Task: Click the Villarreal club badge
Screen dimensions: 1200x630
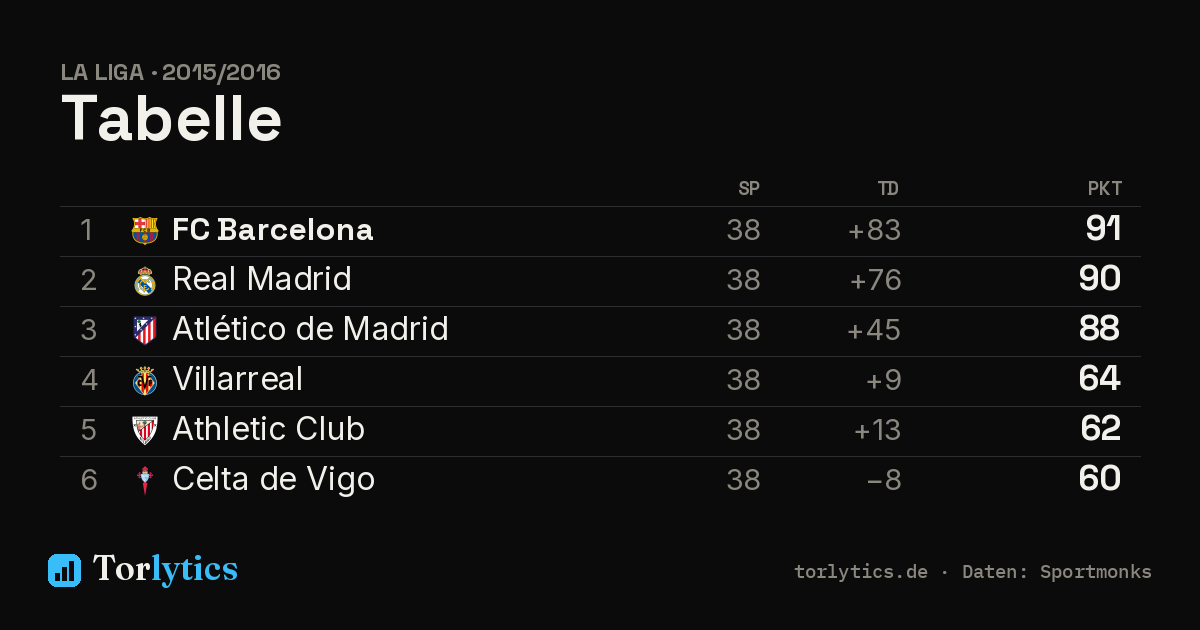Action: [145, 381]
